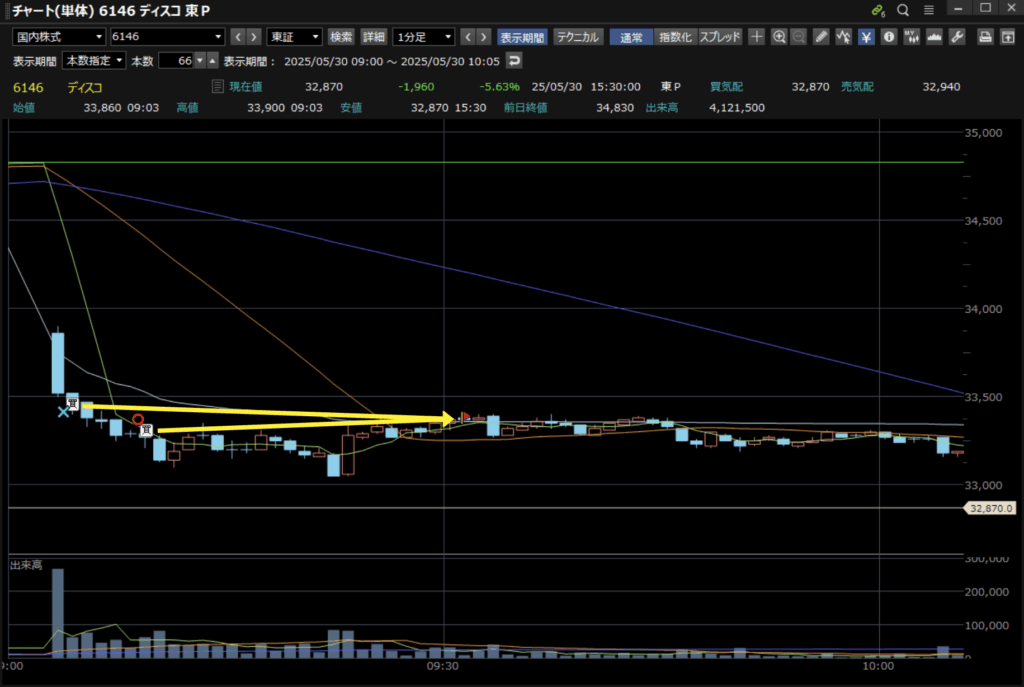Click the -1,960 price change value

(416, 87)
